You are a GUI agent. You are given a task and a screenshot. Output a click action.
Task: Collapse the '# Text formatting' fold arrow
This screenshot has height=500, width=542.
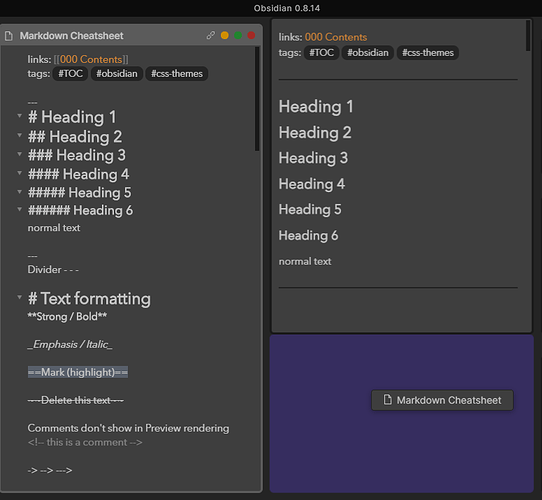pyautogui.click(x=20, y=297)
